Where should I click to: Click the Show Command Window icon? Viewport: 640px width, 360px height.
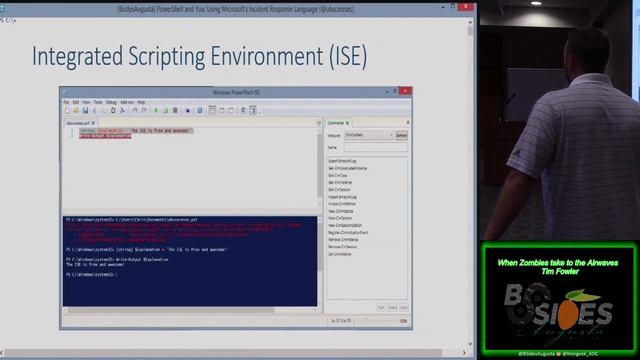(243, 110)
